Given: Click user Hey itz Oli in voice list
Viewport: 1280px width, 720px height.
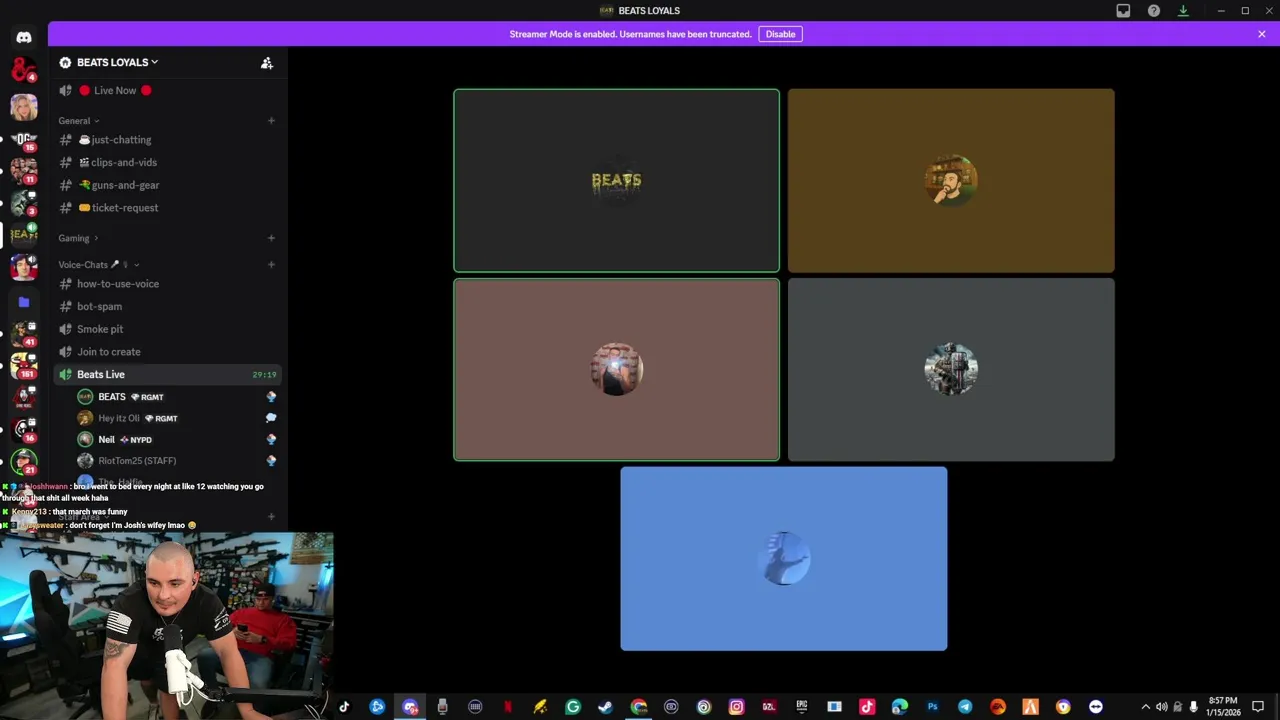Looking at the screenshot, I should pos(177,418).
